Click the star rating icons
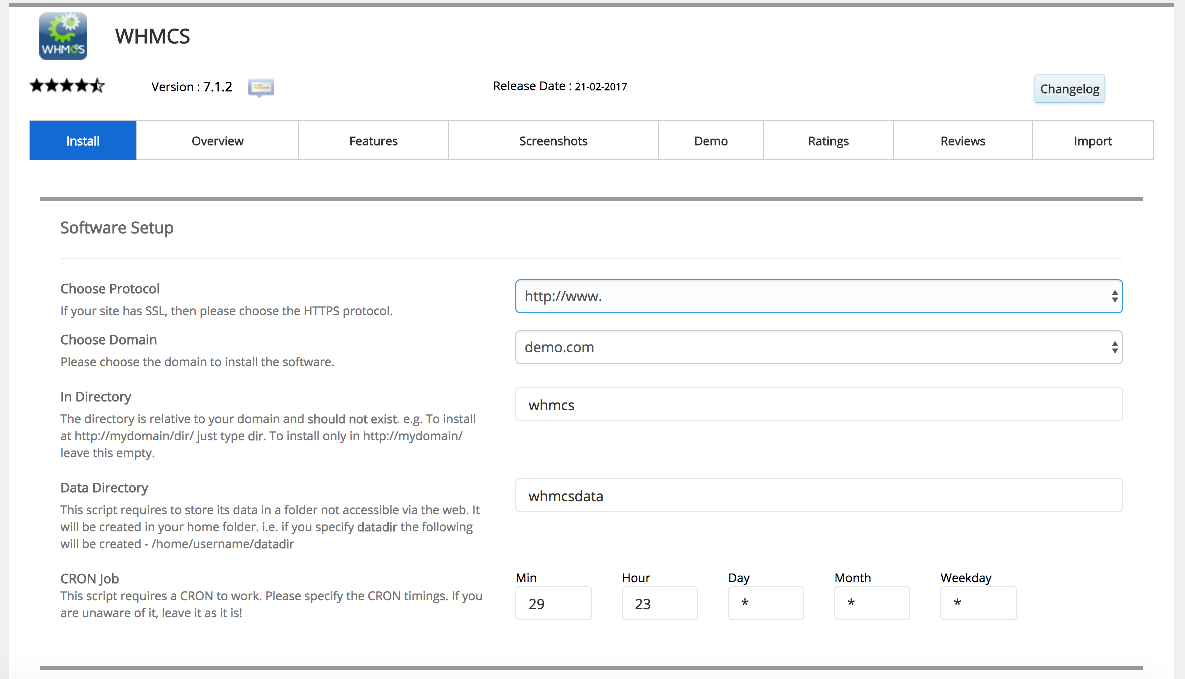The height and width of the screenshot is (679, 1185). (67, 85)
